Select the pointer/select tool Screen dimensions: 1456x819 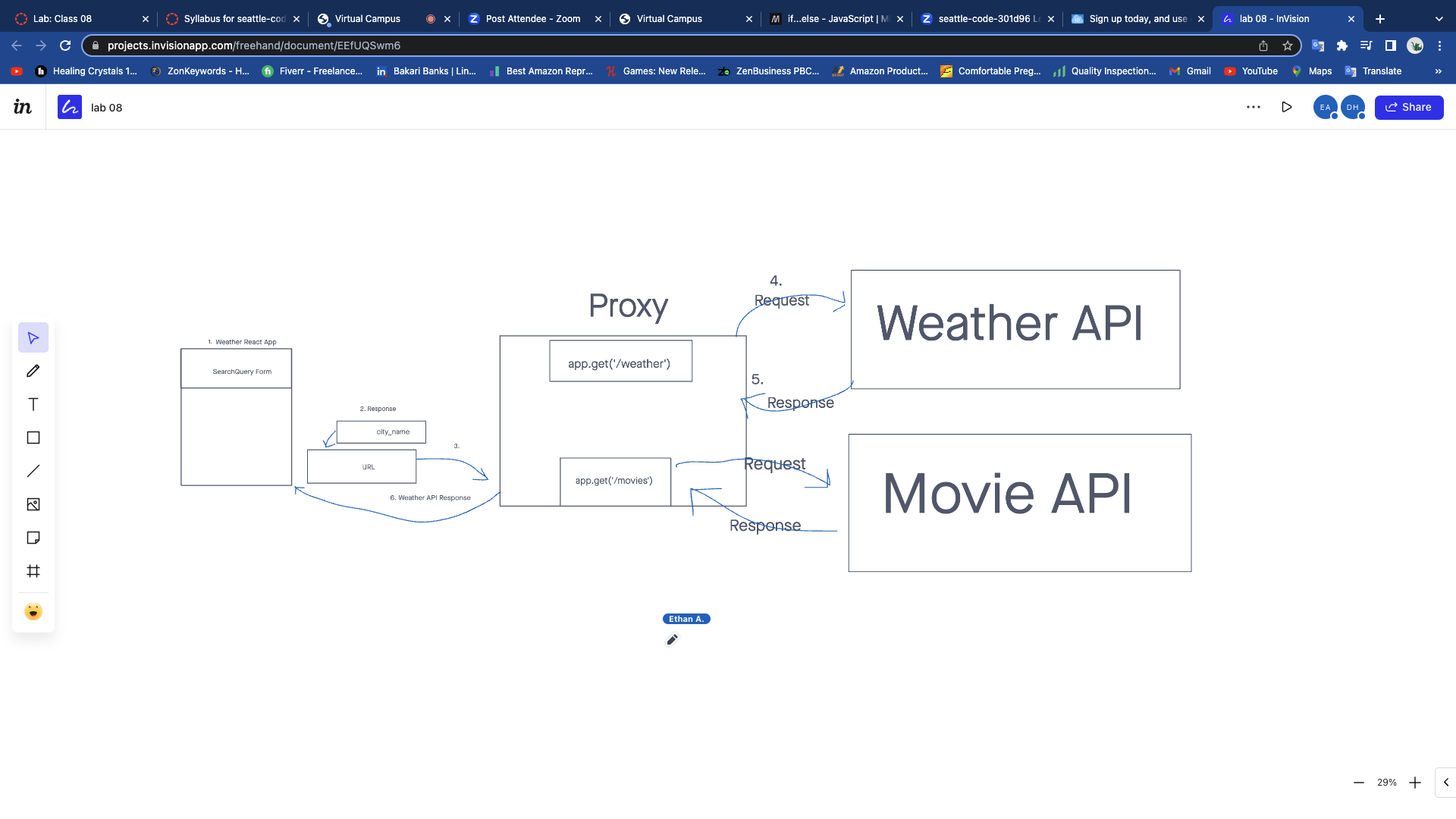tap(33, 338)
